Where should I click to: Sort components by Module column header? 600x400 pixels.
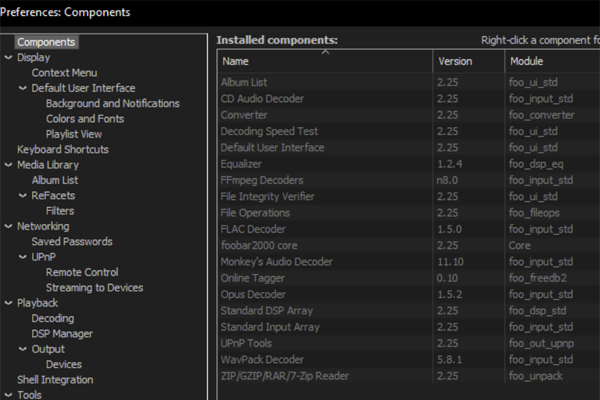tap(553, 61)
